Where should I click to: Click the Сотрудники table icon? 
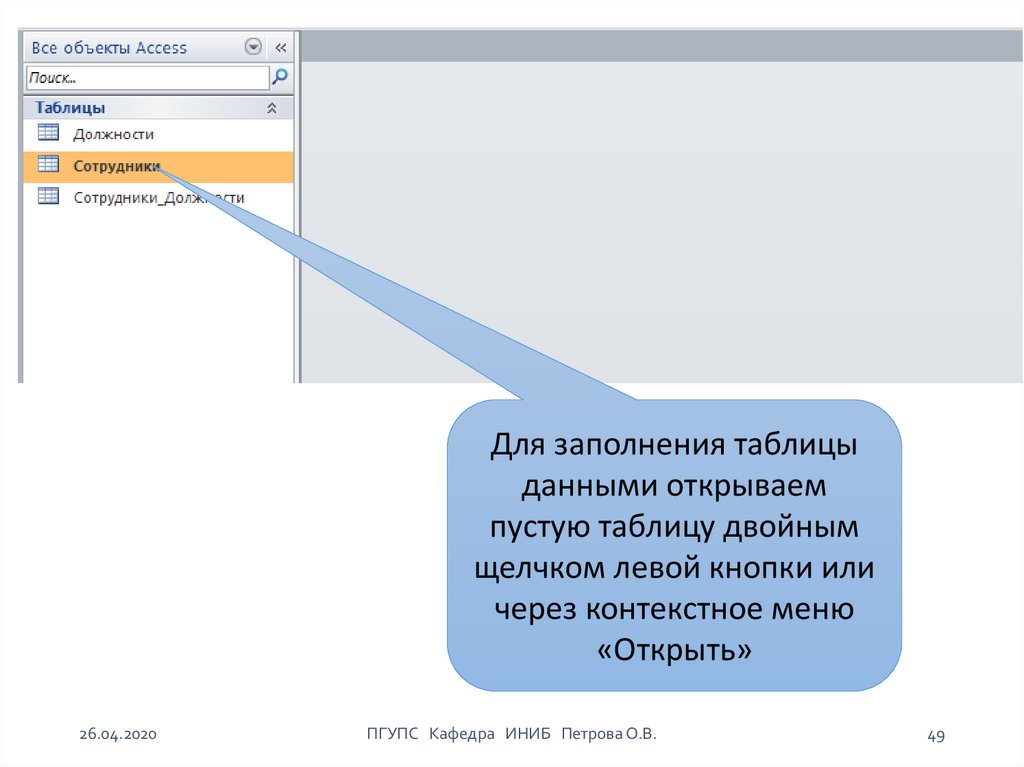tap(48, 165)
